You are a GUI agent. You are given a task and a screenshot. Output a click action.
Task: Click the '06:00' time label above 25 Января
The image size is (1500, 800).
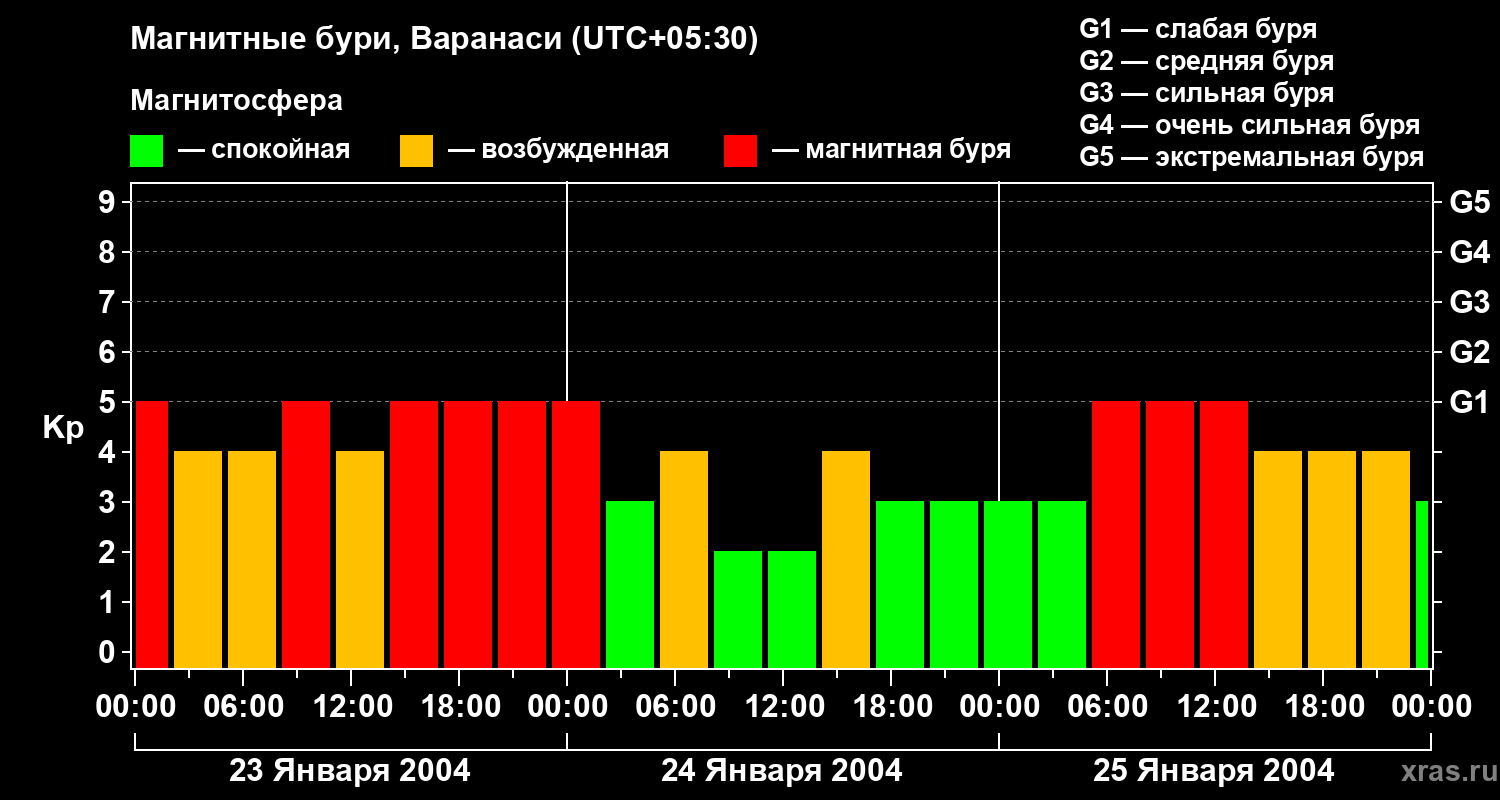click(1107, 707)
